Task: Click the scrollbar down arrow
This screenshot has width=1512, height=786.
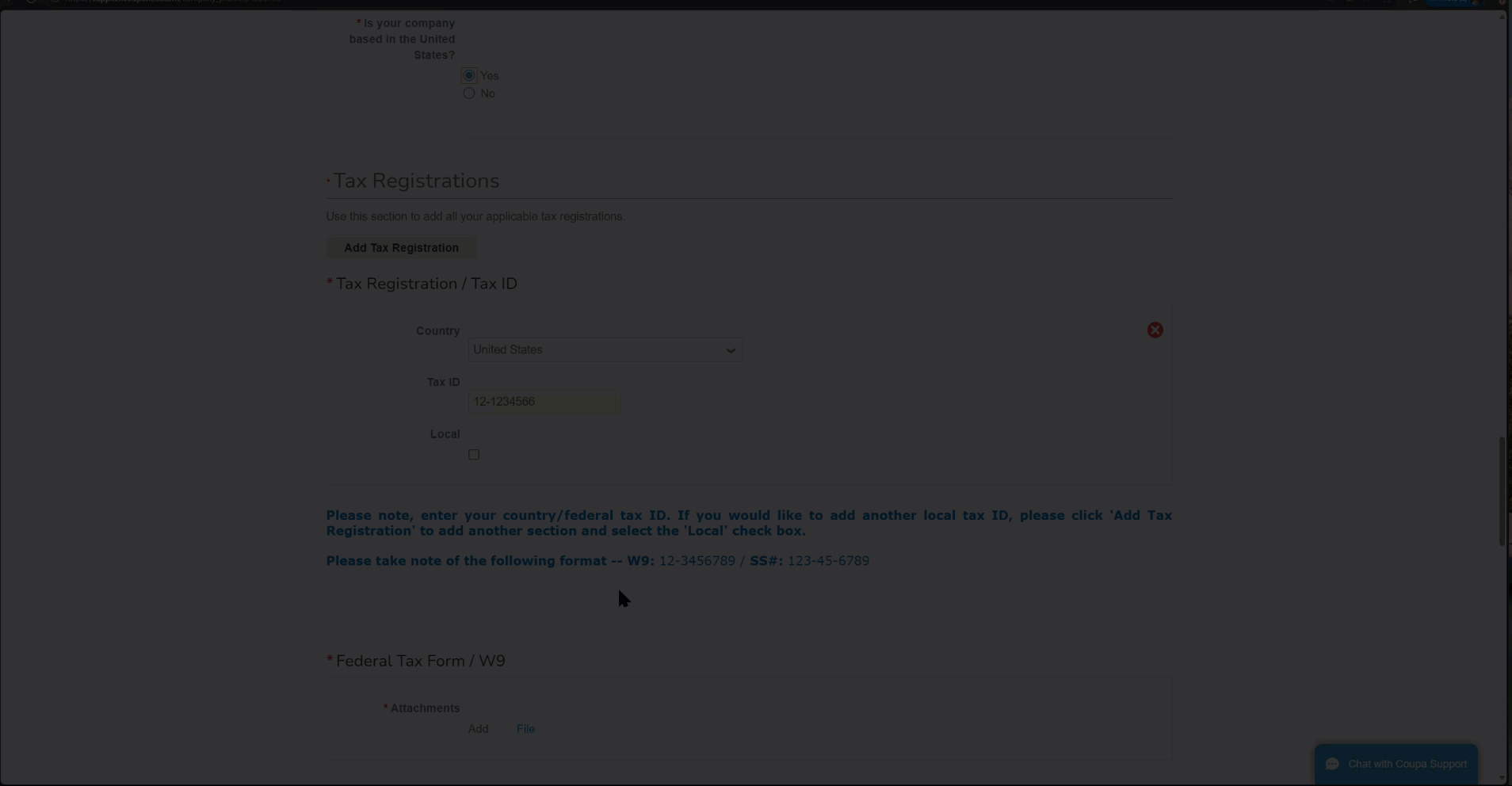Action: [x=1502, y=778]
